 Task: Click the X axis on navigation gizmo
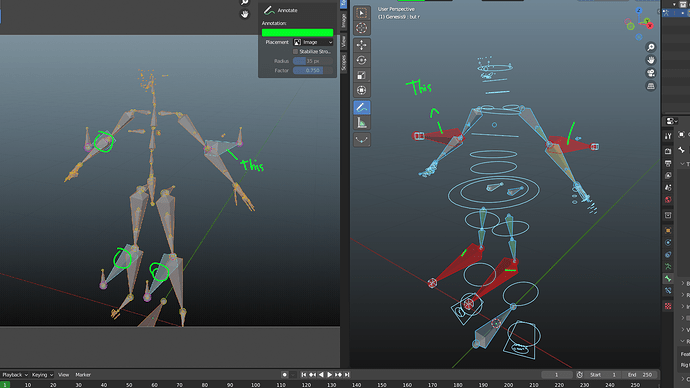(650, 26)
